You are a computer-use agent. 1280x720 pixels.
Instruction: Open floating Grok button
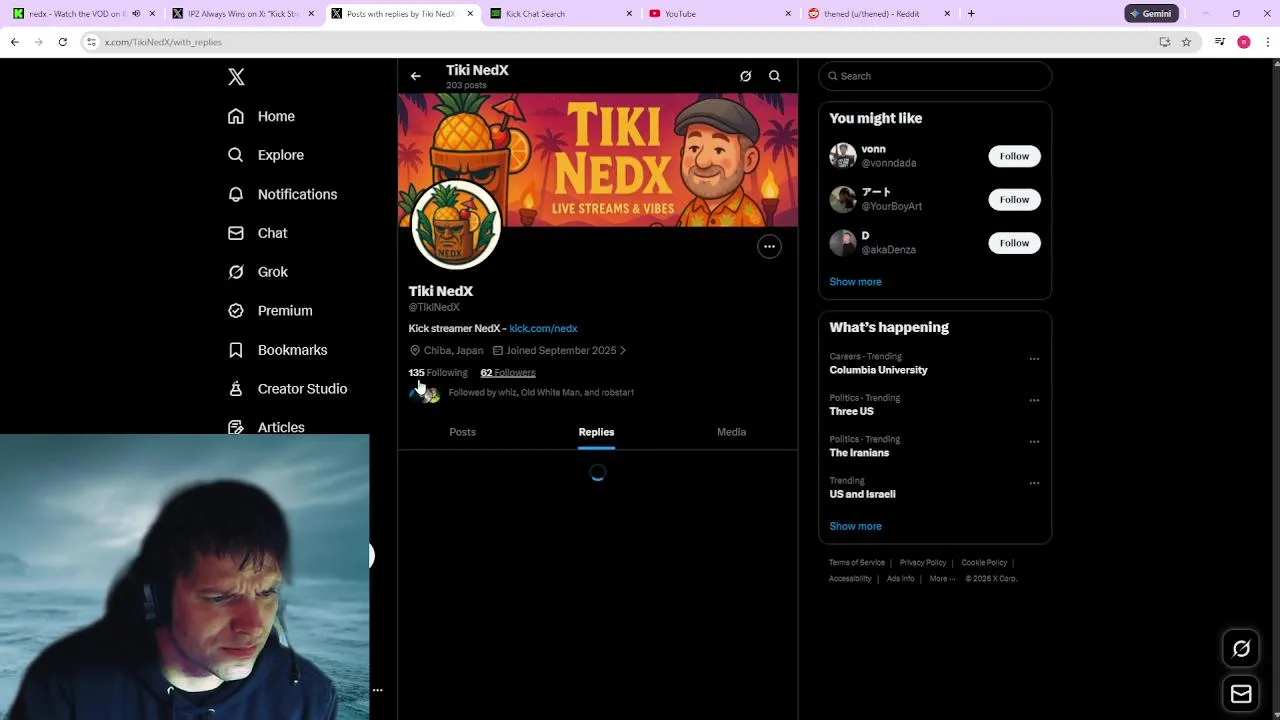[1241, 649]
